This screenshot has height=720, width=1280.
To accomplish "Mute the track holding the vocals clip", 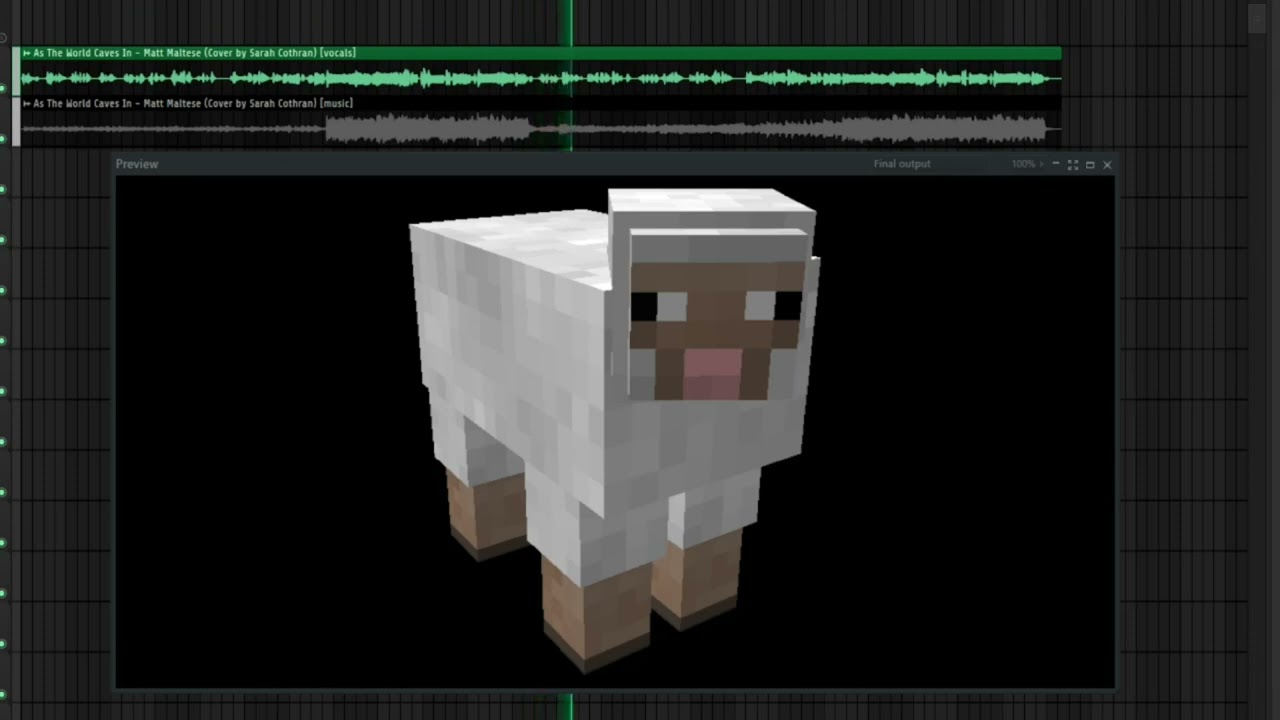I will point(3,88).
